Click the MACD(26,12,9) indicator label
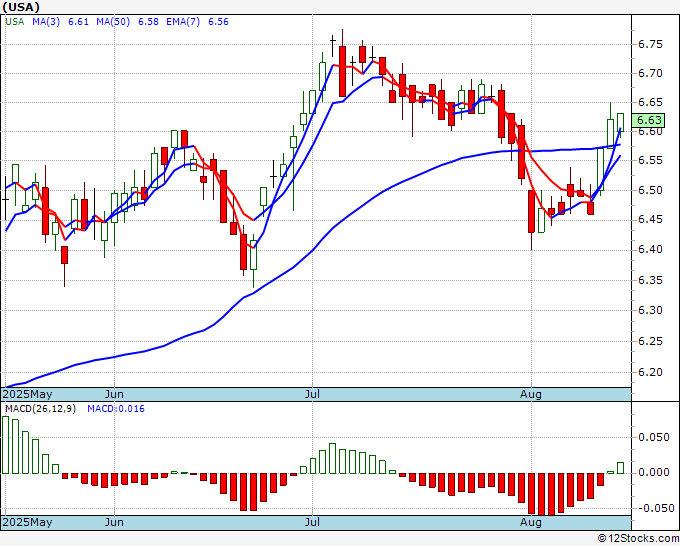This screenshot has width=680, height=546. [40, 409]
